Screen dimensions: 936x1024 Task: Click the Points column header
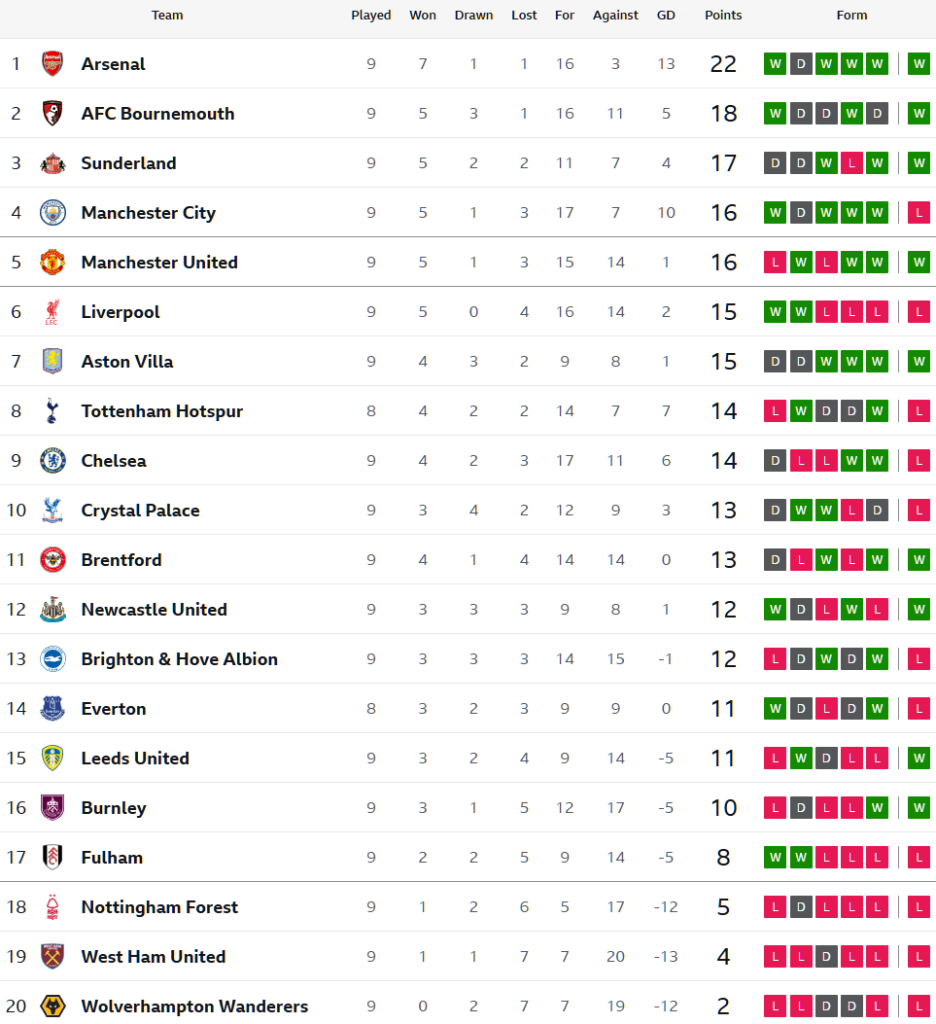723,15
